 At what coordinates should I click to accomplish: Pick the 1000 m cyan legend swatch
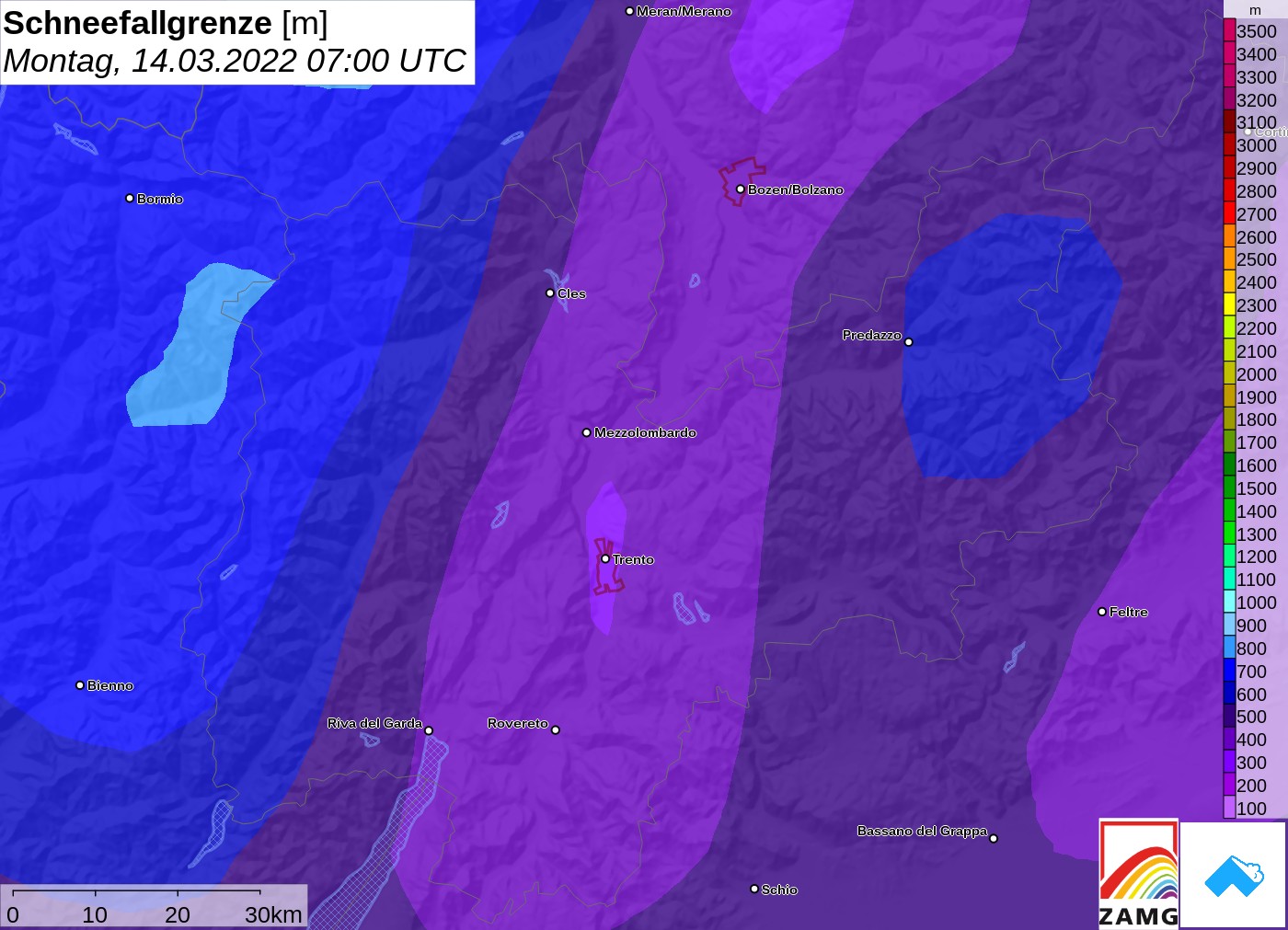coord(1229,602)
